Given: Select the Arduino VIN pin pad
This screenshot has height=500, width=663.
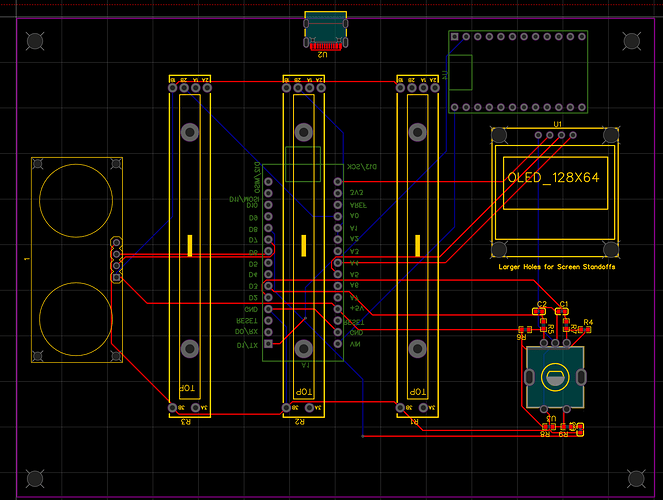Looking at the screenshot, I should 337,344.
